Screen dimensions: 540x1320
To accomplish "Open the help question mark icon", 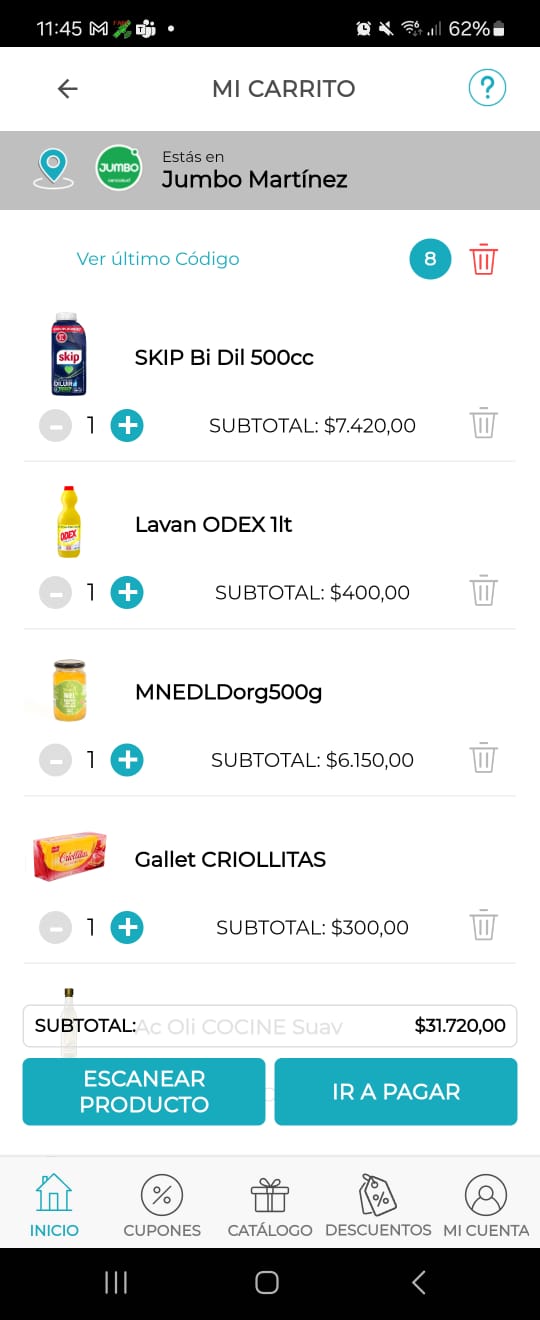I will pyautogui.click(x=487, y=88).
